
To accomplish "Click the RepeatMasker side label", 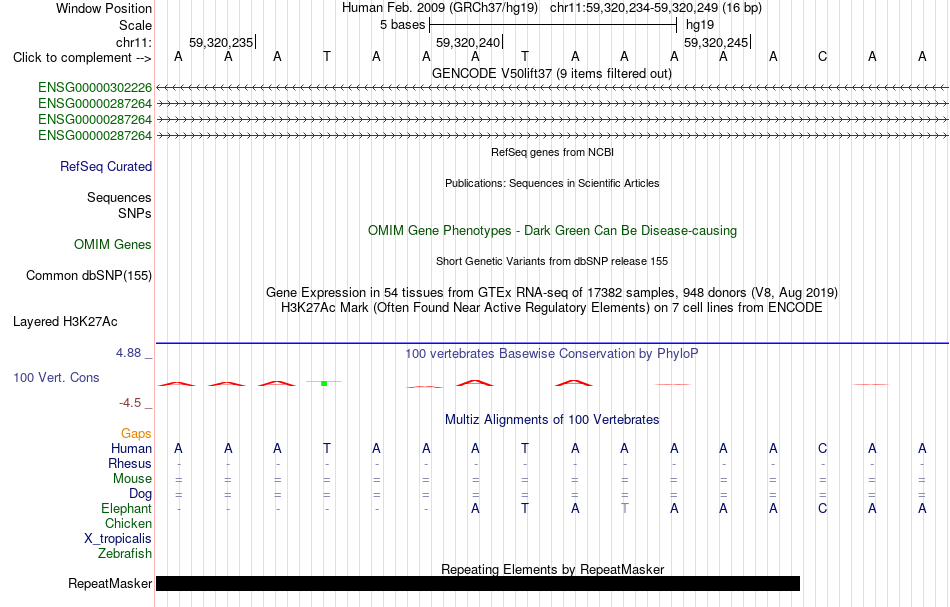I will pyautogui.click(x=110, y=583).
